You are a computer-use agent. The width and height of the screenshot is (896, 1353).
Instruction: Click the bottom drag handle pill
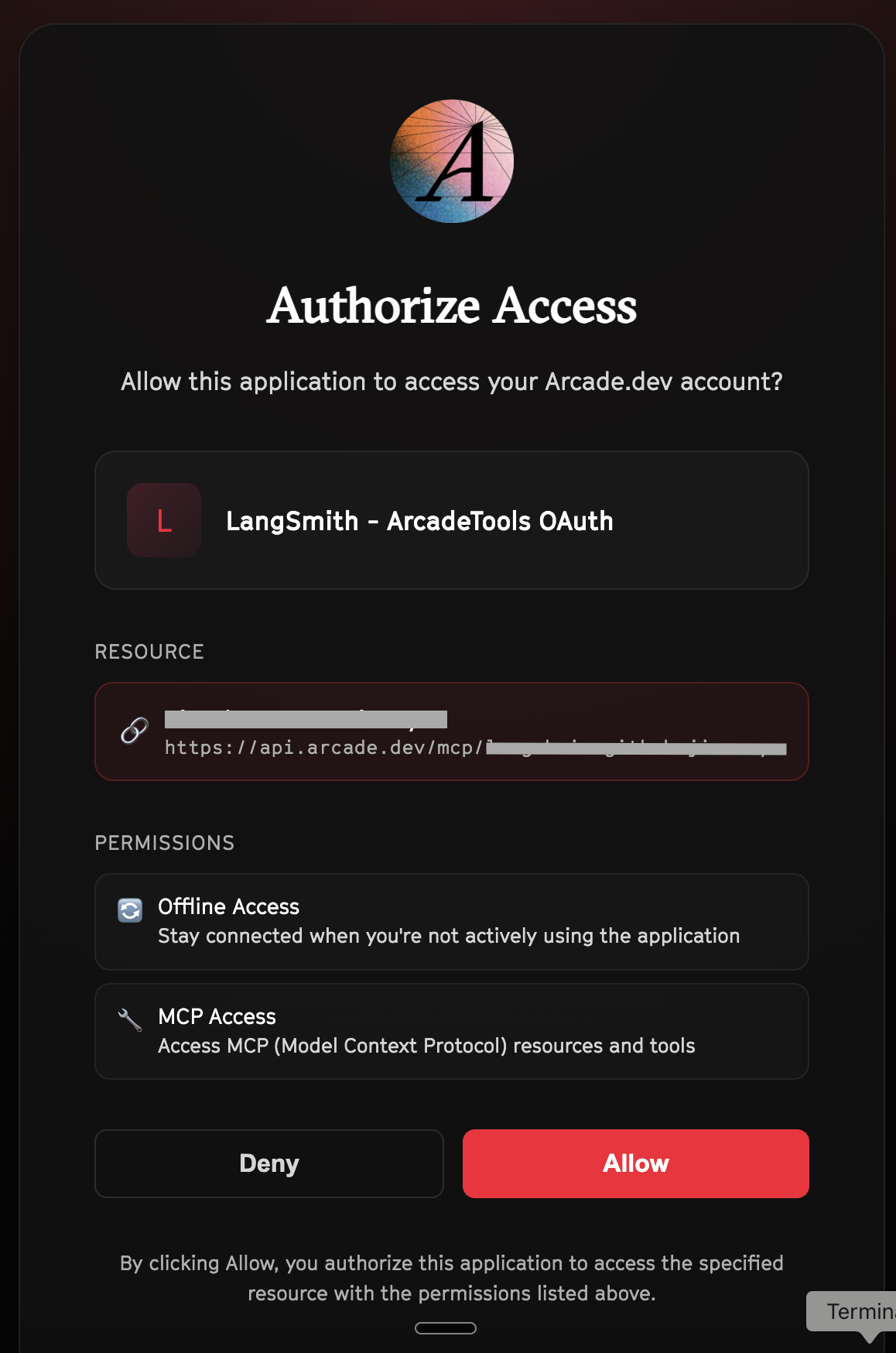[447, 1327]
